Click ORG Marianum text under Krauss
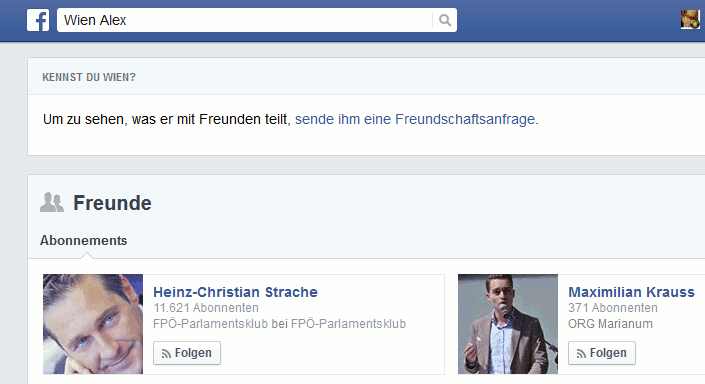 [610, 324]
